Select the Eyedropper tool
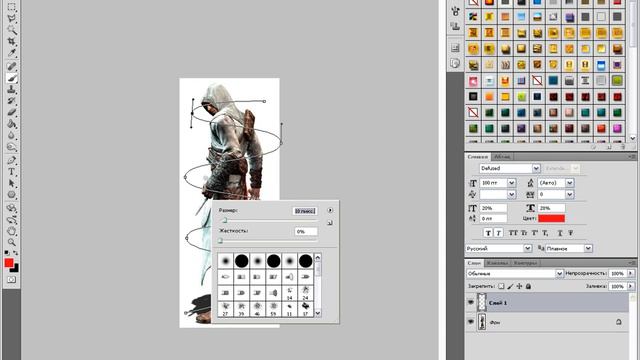640x360 pixels. tap(11, 53)
